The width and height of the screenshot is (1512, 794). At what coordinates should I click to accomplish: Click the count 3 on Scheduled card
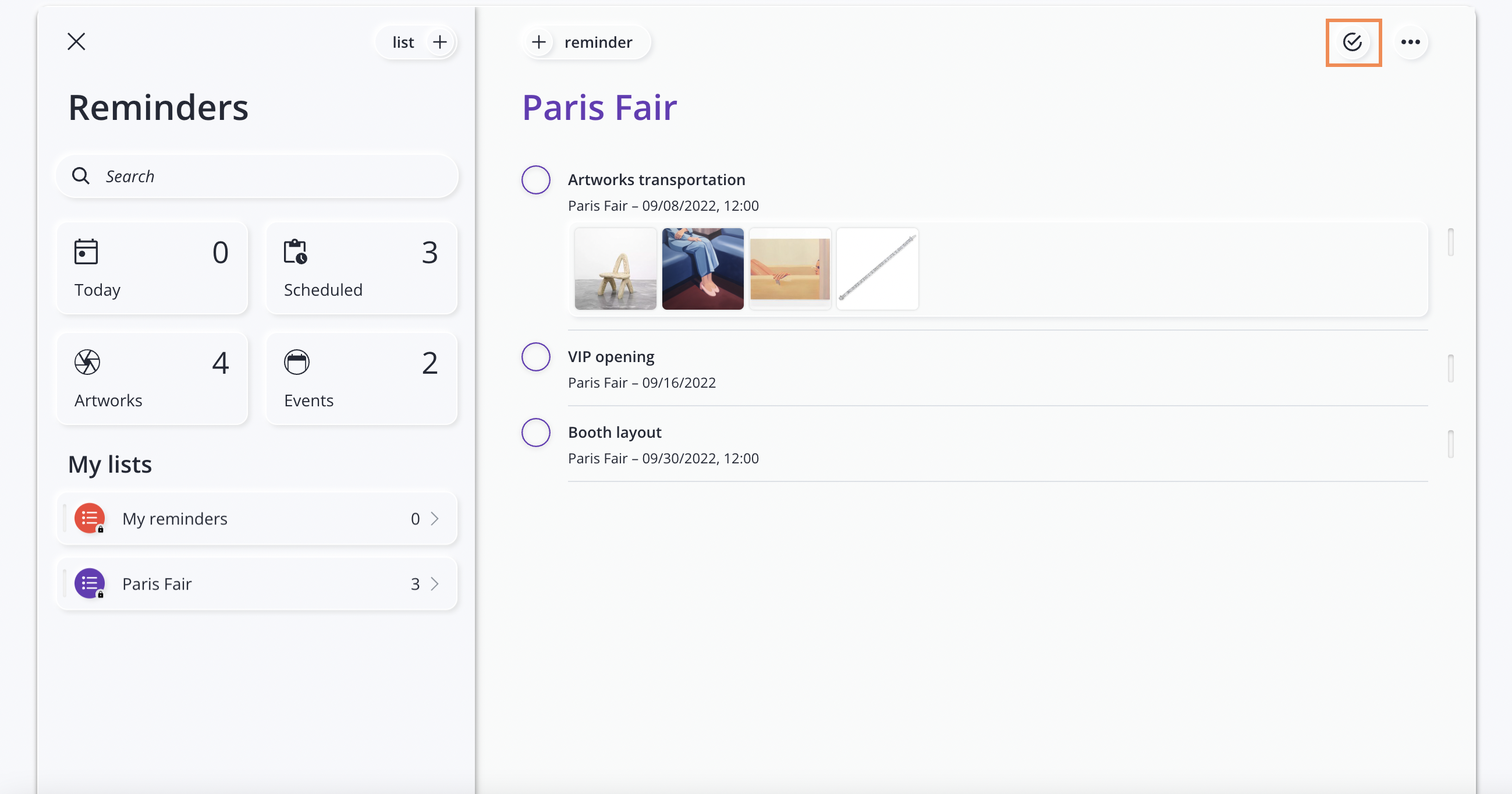[x=430, y=253]
